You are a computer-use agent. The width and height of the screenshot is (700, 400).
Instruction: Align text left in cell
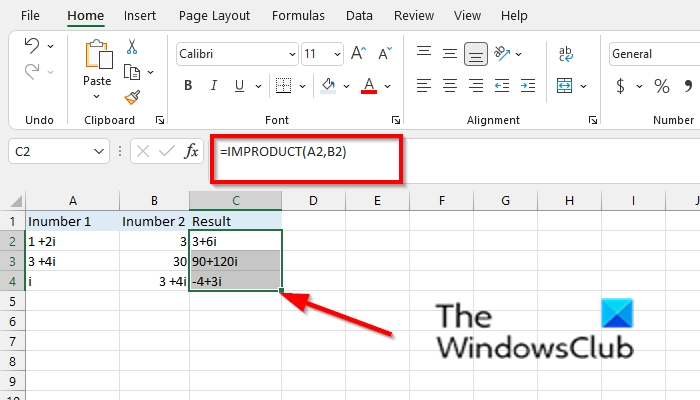coord(424,85)
